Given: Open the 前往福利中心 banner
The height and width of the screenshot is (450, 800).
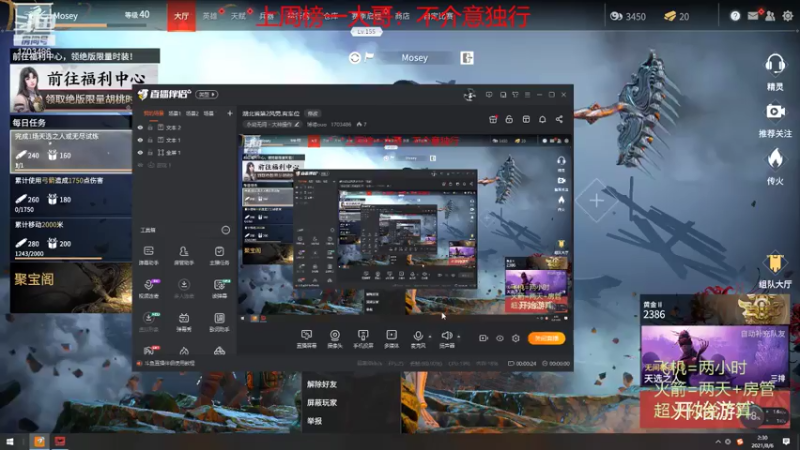Looking at the screenshot, I should [84, 88].
